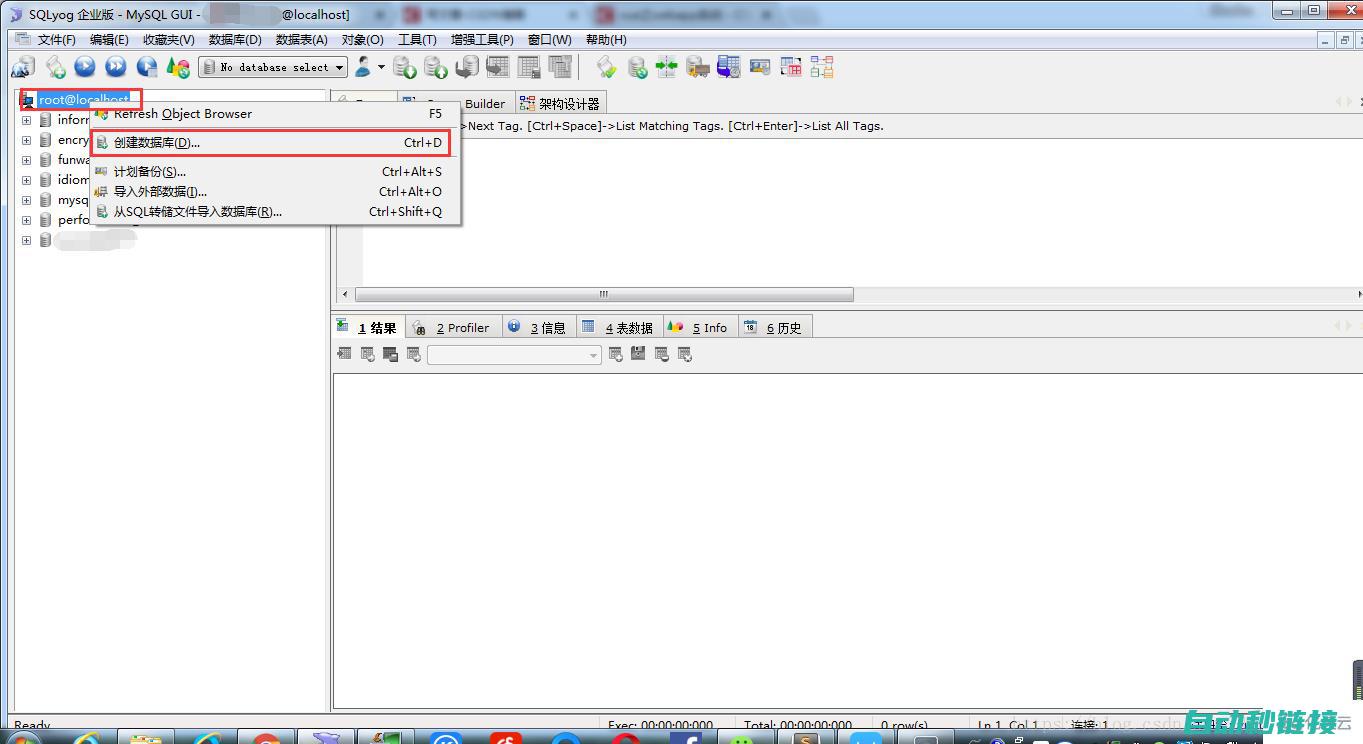Image resolution: width=1363 pixels, height=744 pixels.
Task: Click the execute and edit resultset icon
Action: (x=147, y=67)
